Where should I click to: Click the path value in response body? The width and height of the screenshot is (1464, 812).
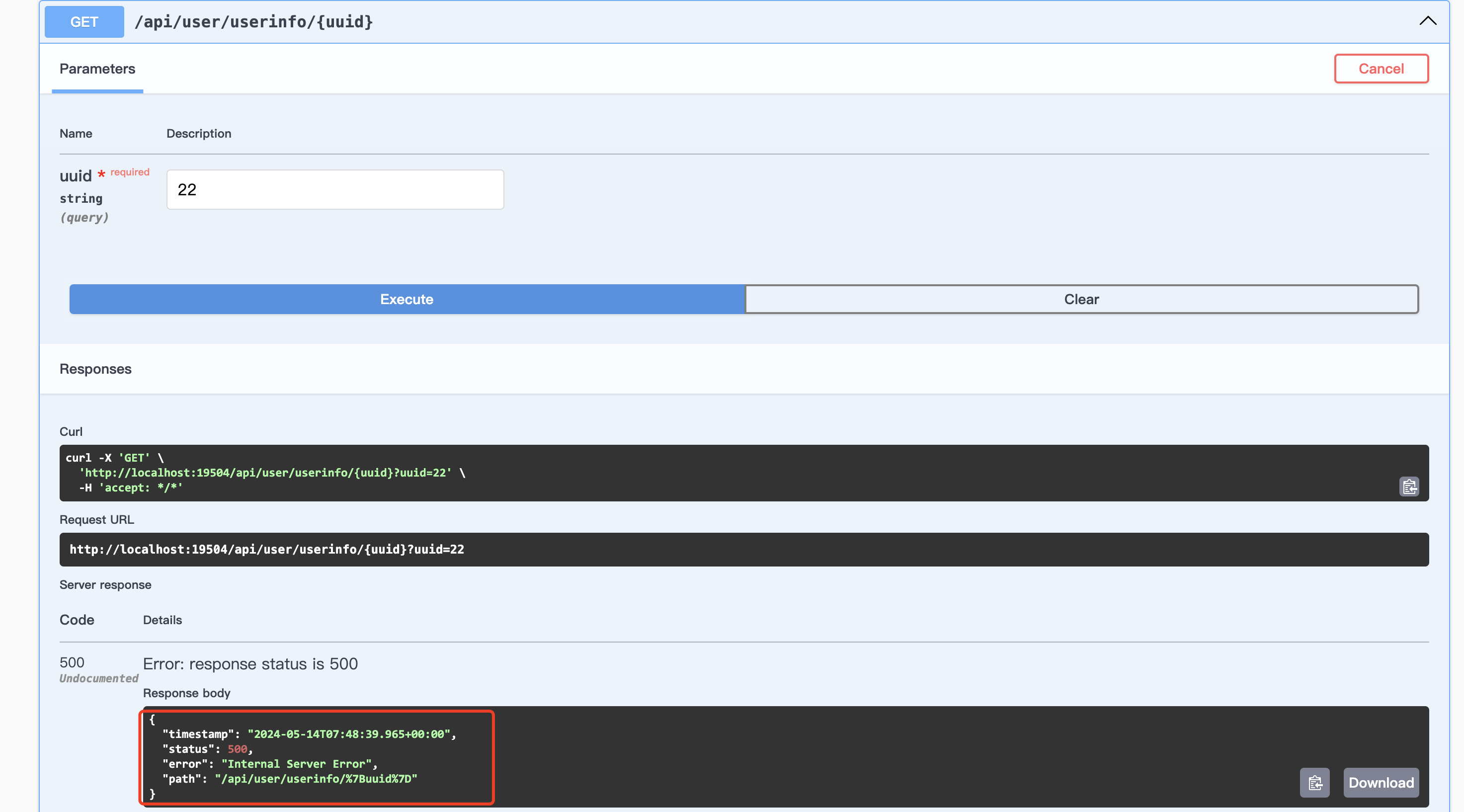click(x=316, y=779)
